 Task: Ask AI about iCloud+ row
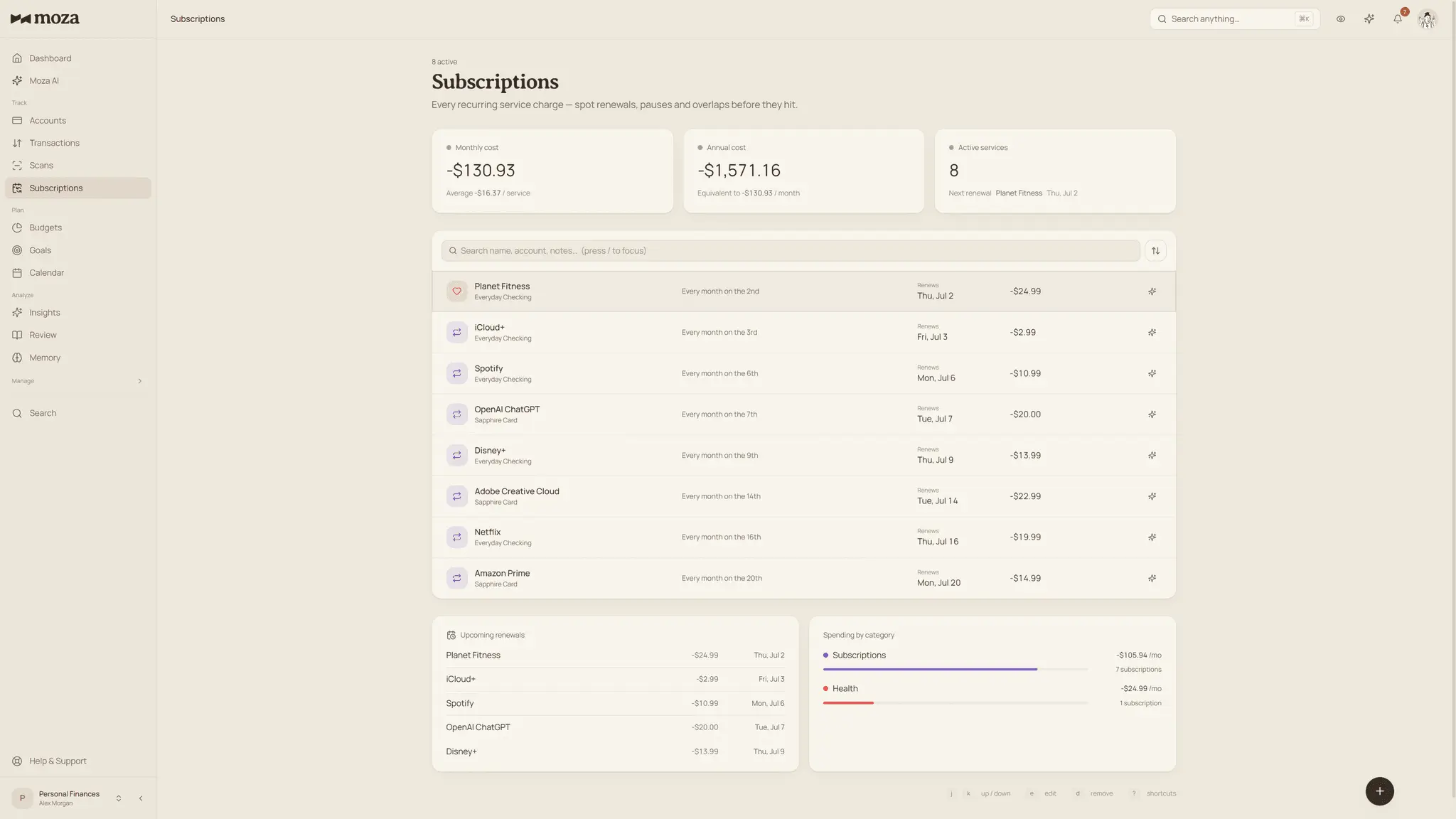pyautogui.click(x=1152, y=333)
